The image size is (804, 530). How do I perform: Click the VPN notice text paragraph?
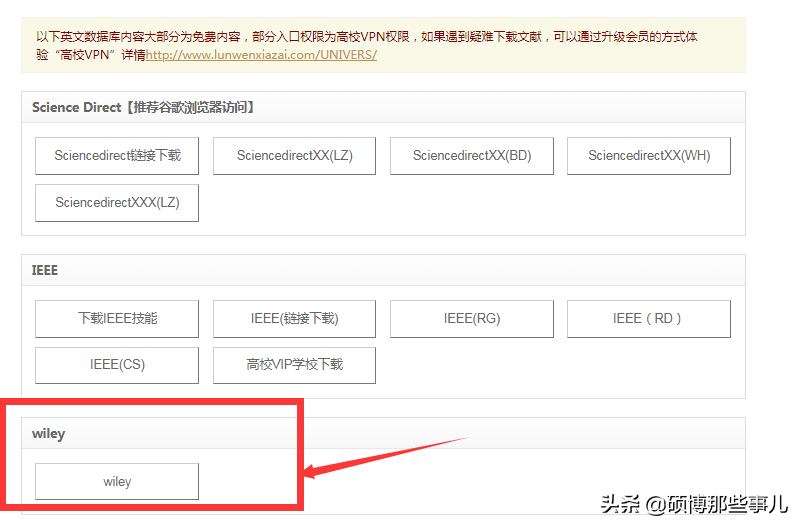(367, 46)
